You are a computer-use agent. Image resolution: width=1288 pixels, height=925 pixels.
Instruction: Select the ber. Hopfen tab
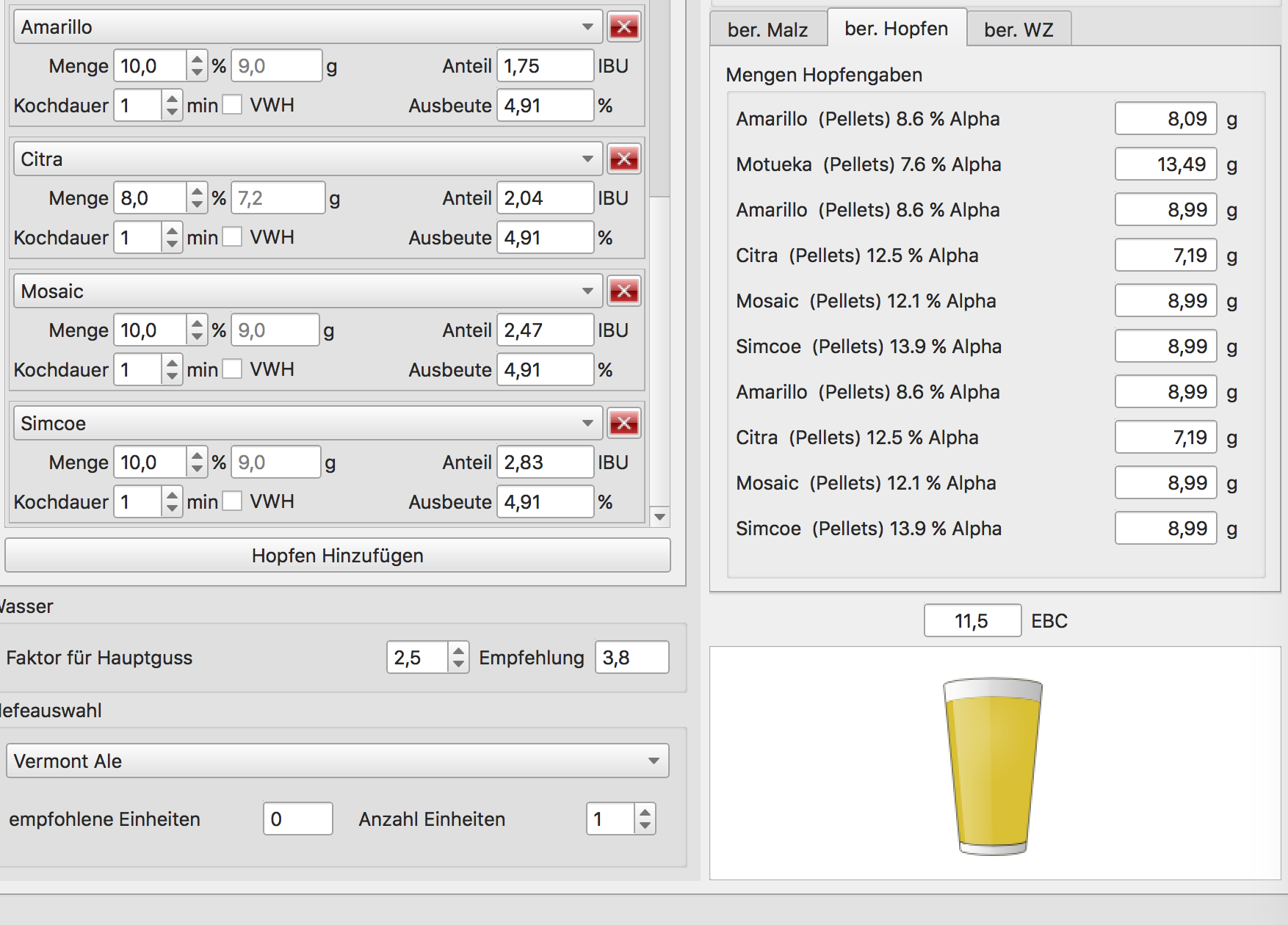coord(896,29)
